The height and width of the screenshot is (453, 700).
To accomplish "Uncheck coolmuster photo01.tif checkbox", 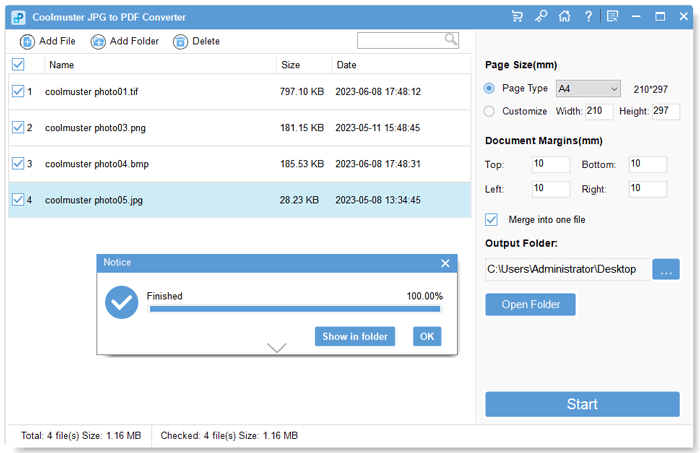I will [18, 92].
